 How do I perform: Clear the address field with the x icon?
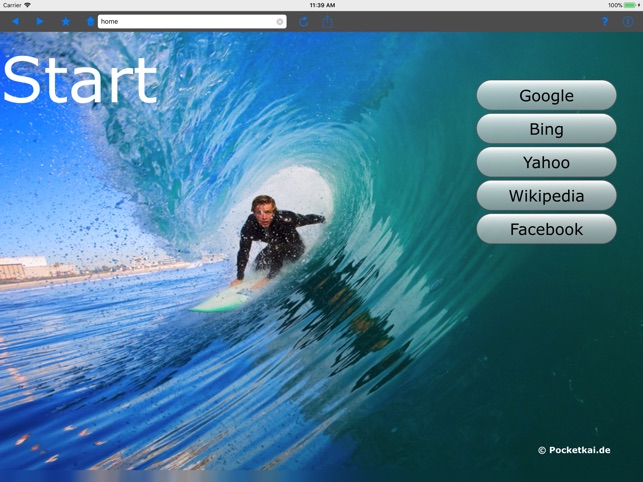(x=280, y=22)
